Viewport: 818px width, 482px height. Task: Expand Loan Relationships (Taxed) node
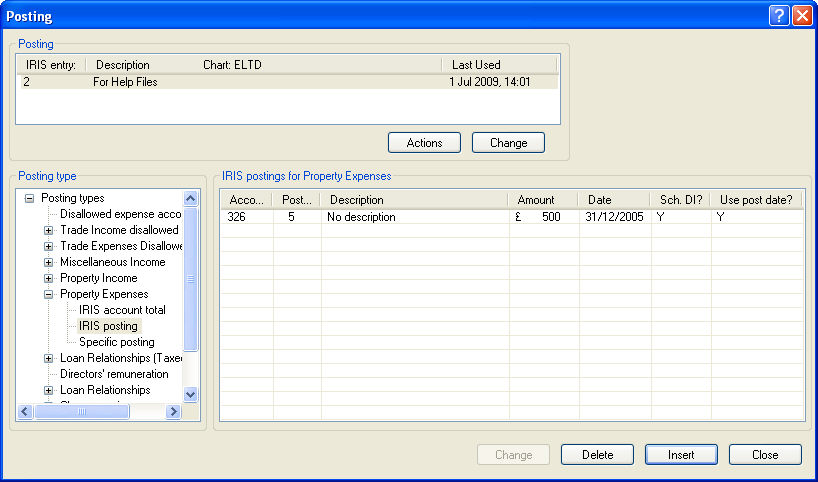coord(48,358)
